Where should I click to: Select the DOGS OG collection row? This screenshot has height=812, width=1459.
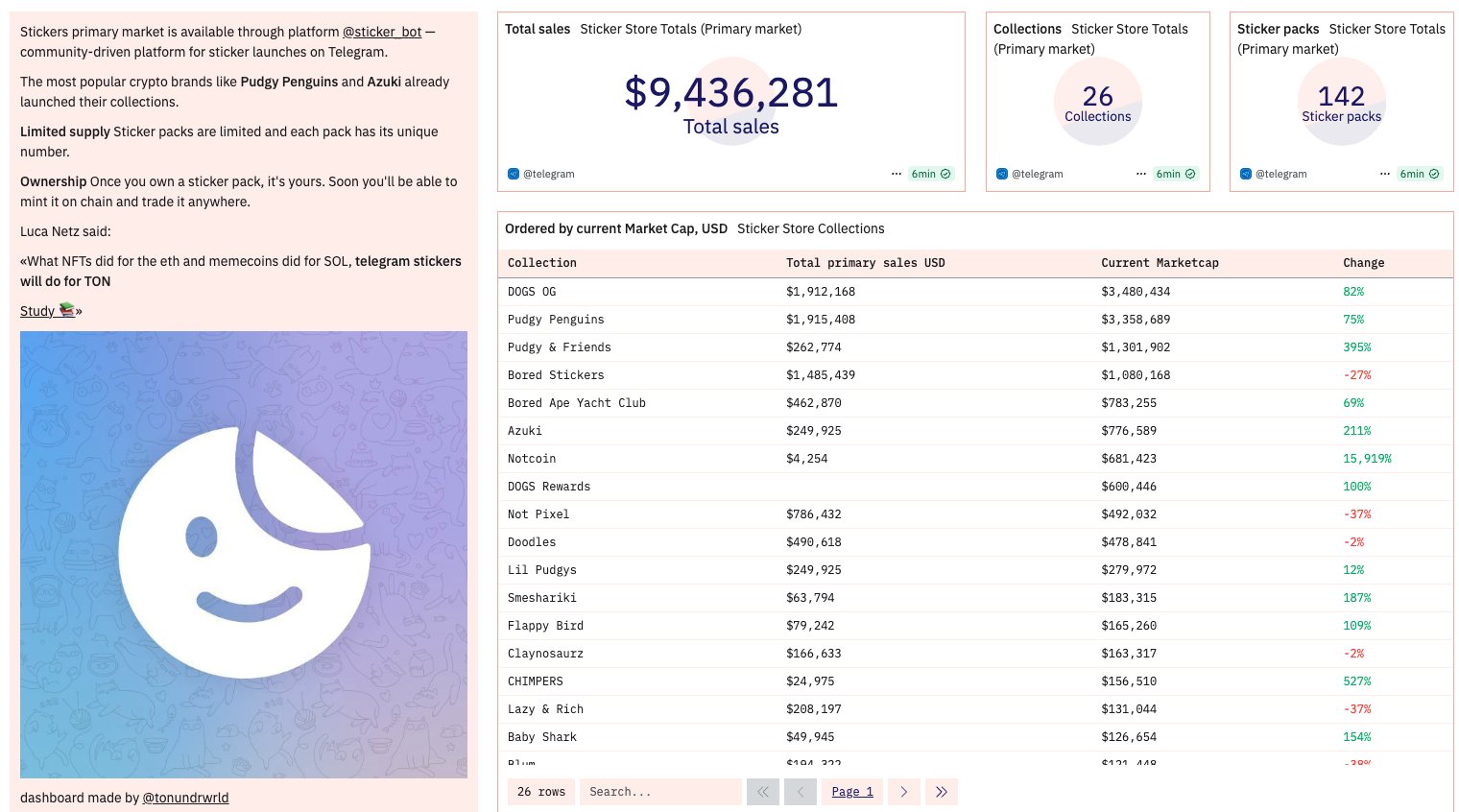[974, 292]
